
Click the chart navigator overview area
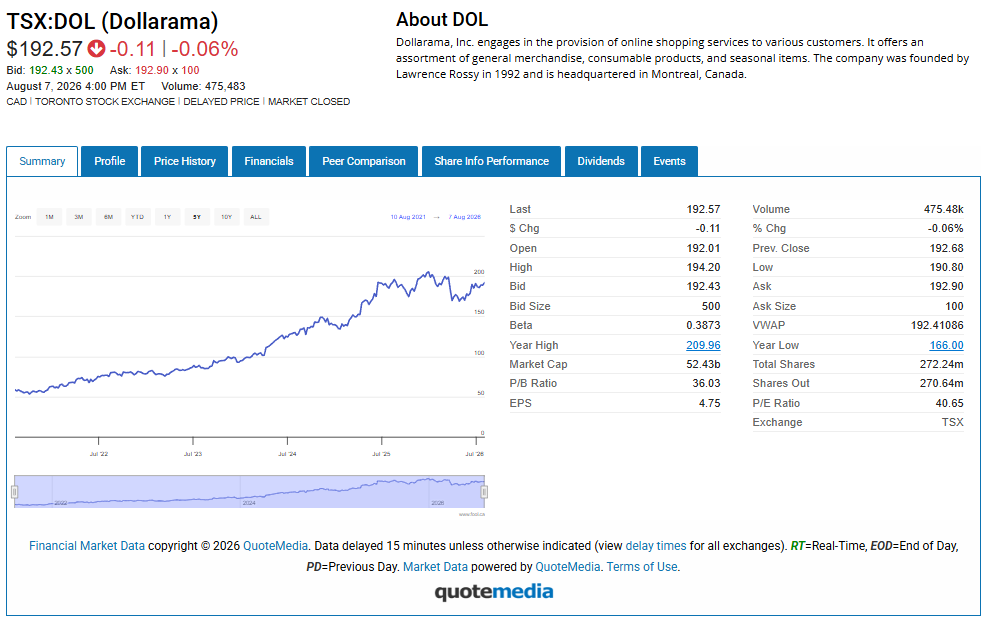[250, 492]
